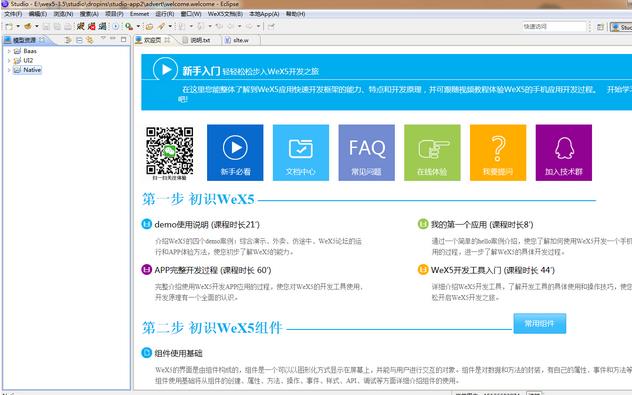Image resolution: width=632 pixels, height=395 pixels.
Task: Maximize the 模型资源 view panel
Action: pos(123,39)
